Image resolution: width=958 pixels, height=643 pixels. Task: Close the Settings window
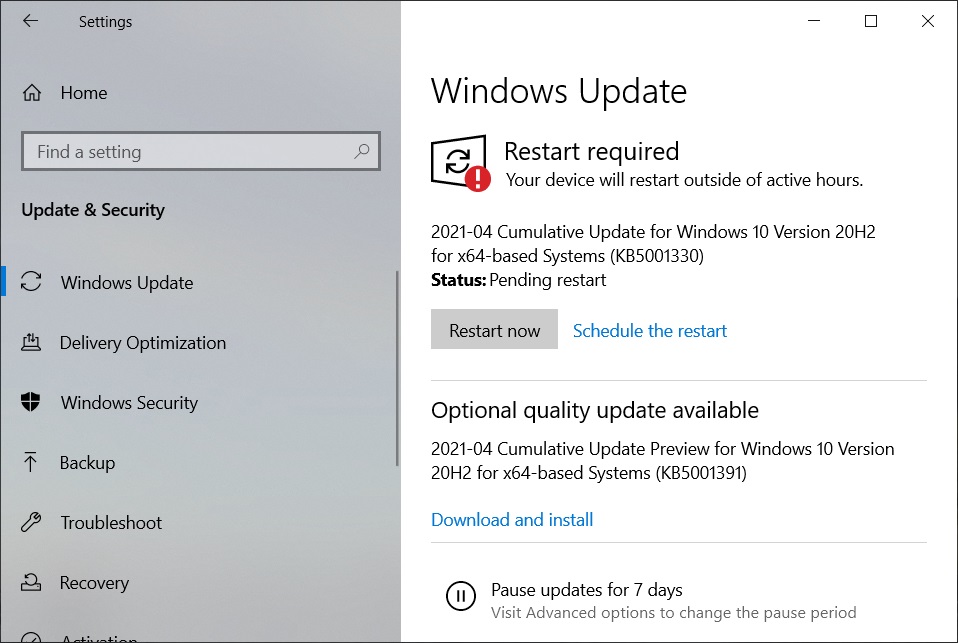[927, 21]
